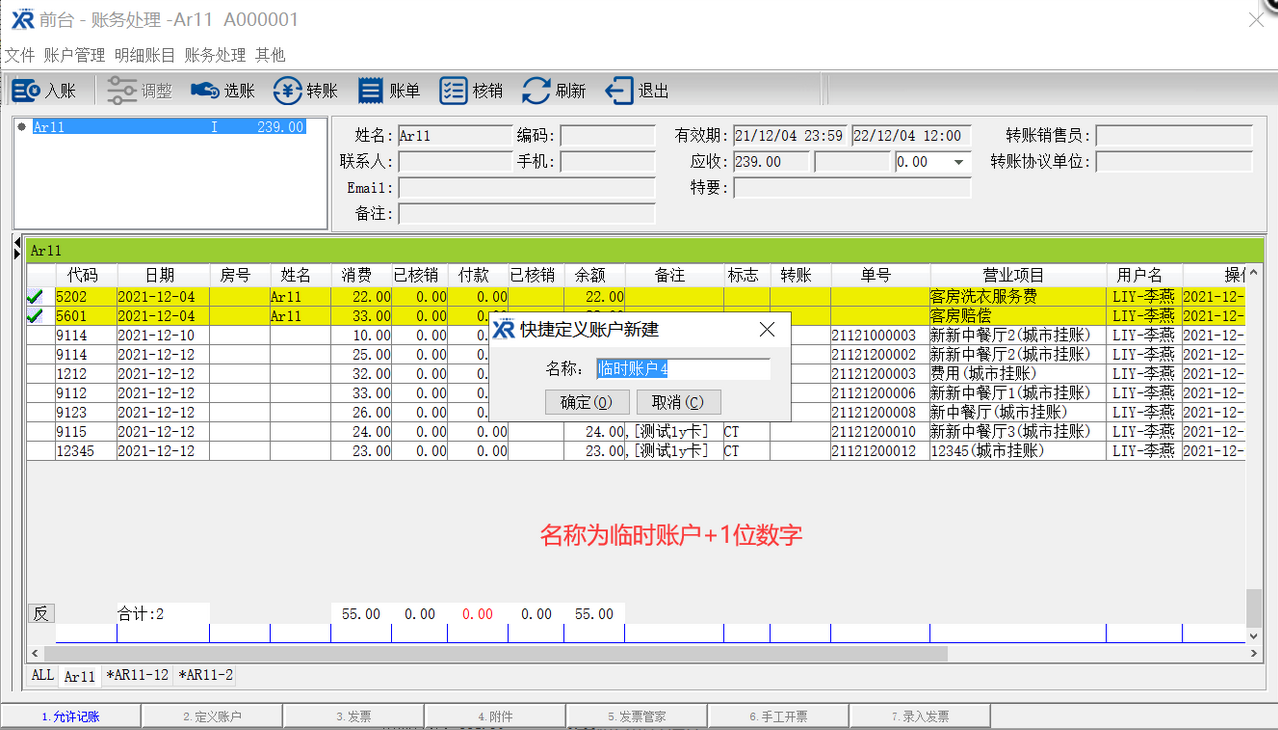Click the 手机 input field
Viewport: 1278px width, 730px height.
pos(608,162)
